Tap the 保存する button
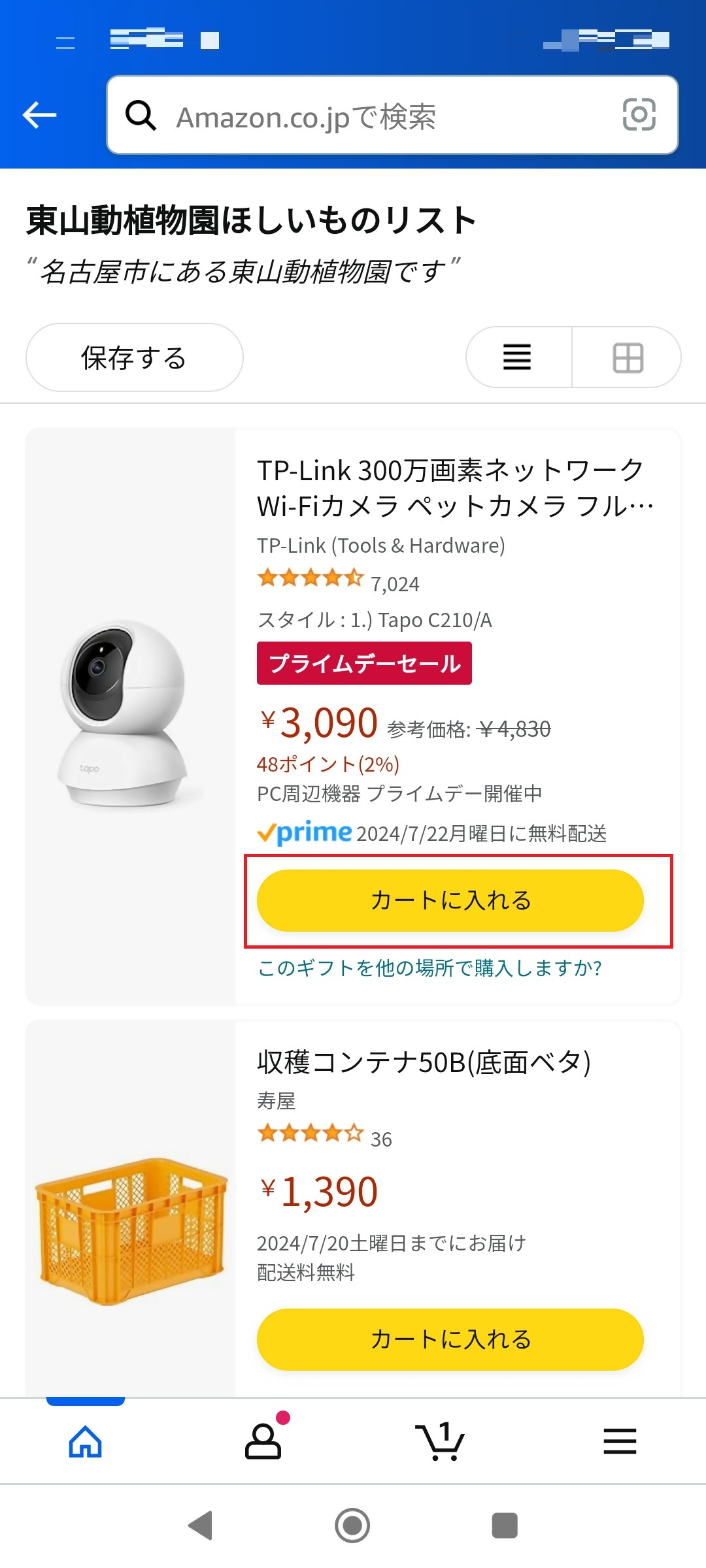706x1568 pixels. tap(134, 357)
